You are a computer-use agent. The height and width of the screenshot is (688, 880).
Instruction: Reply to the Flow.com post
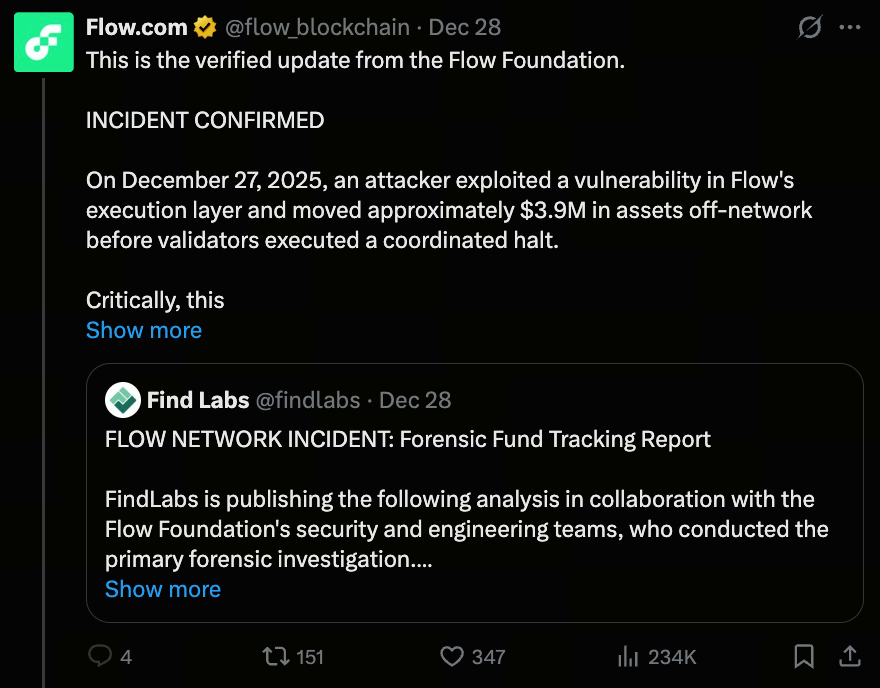click(x=100, y=656)
